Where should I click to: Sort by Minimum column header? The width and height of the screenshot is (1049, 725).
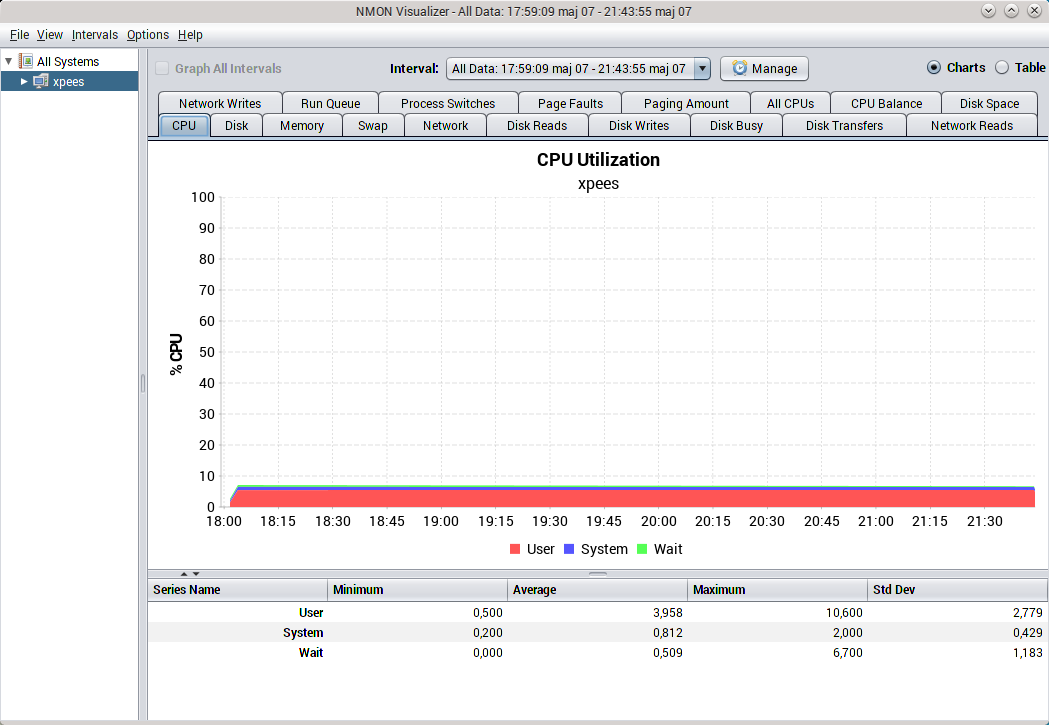click(x=417, y=589)
